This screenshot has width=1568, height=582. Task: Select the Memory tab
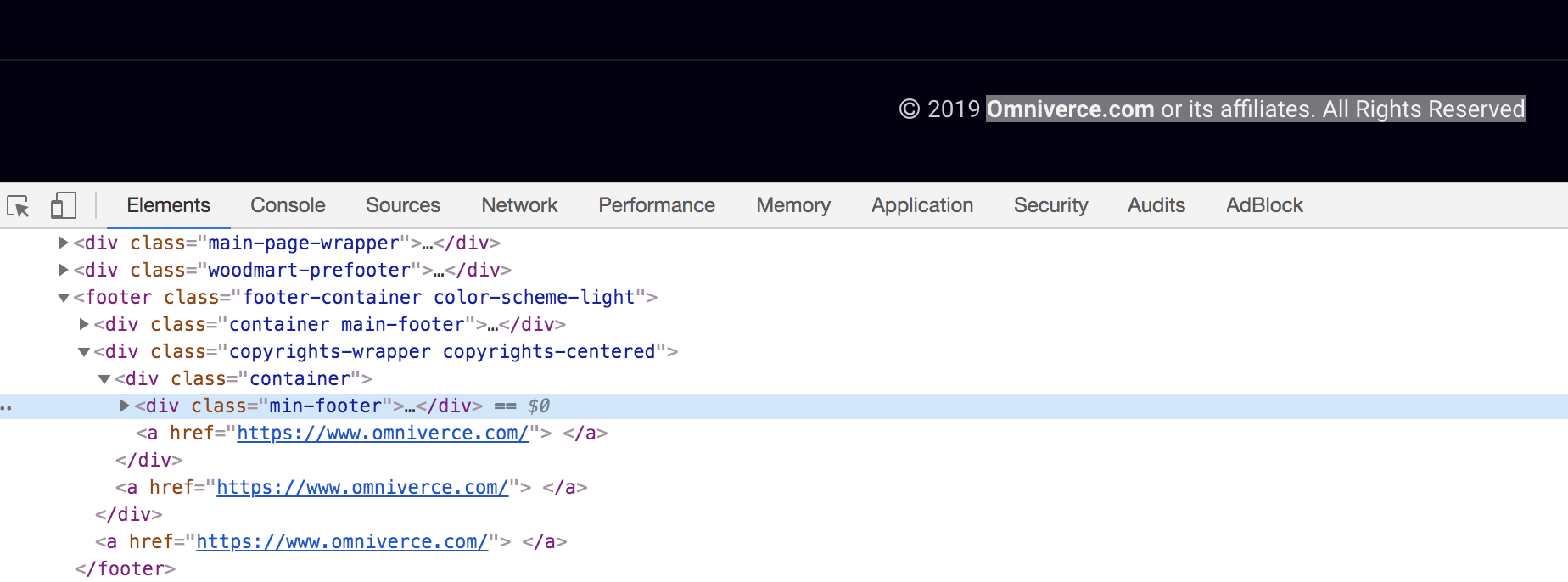pyautogui.click(x=793, y=205)
